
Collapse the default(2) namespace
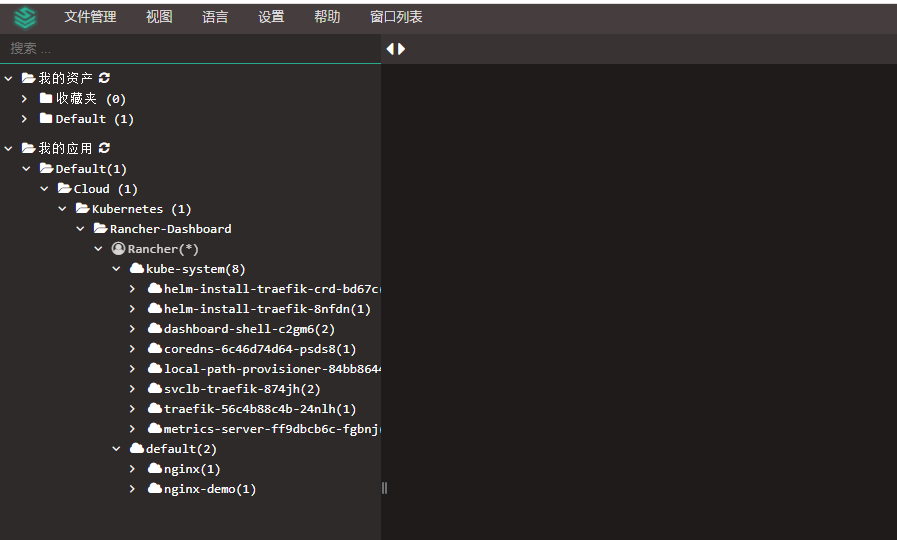pos(116,449)
